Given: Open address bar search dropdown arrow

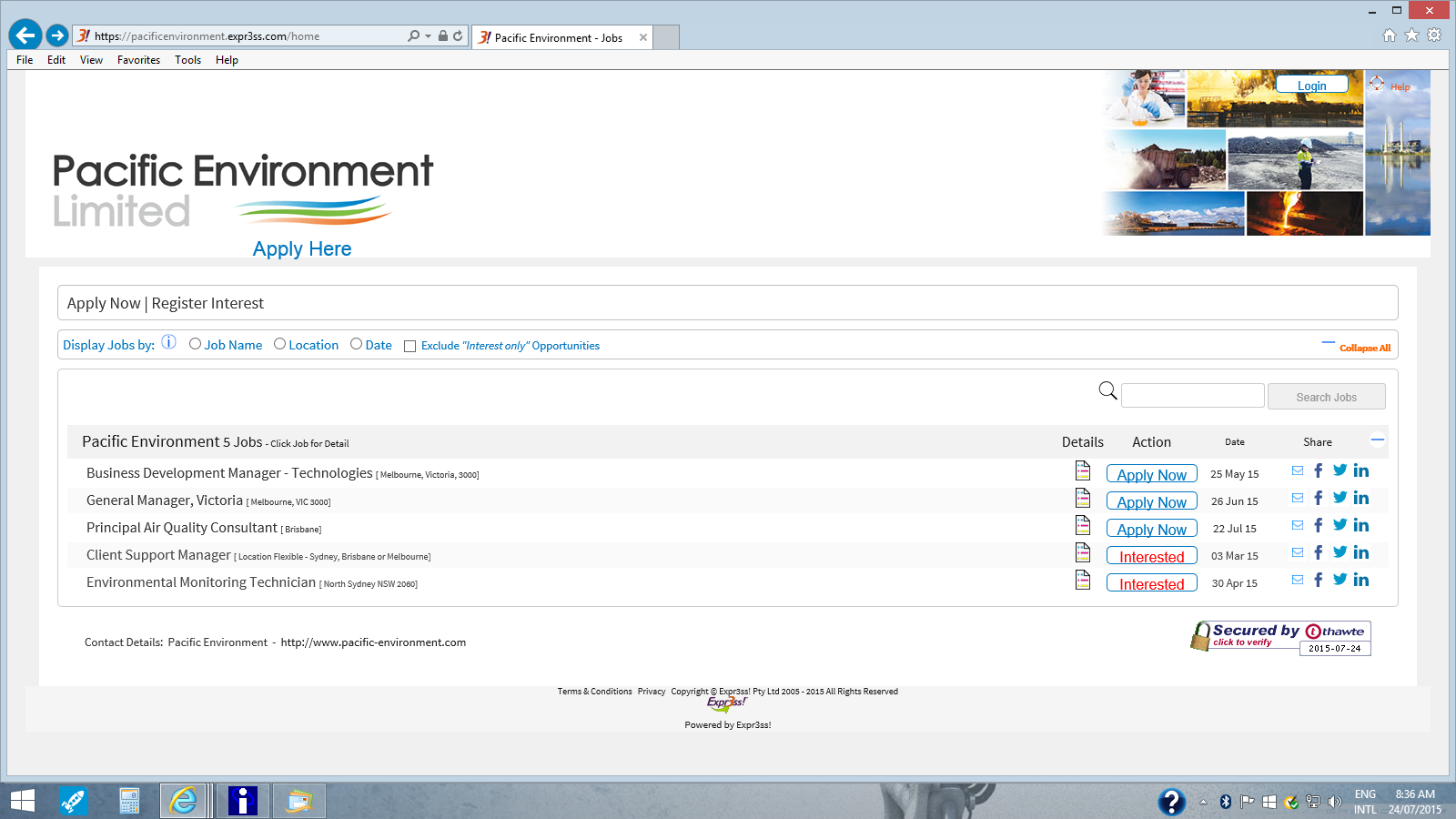Looking at the screenshot, I should (429, 36).
